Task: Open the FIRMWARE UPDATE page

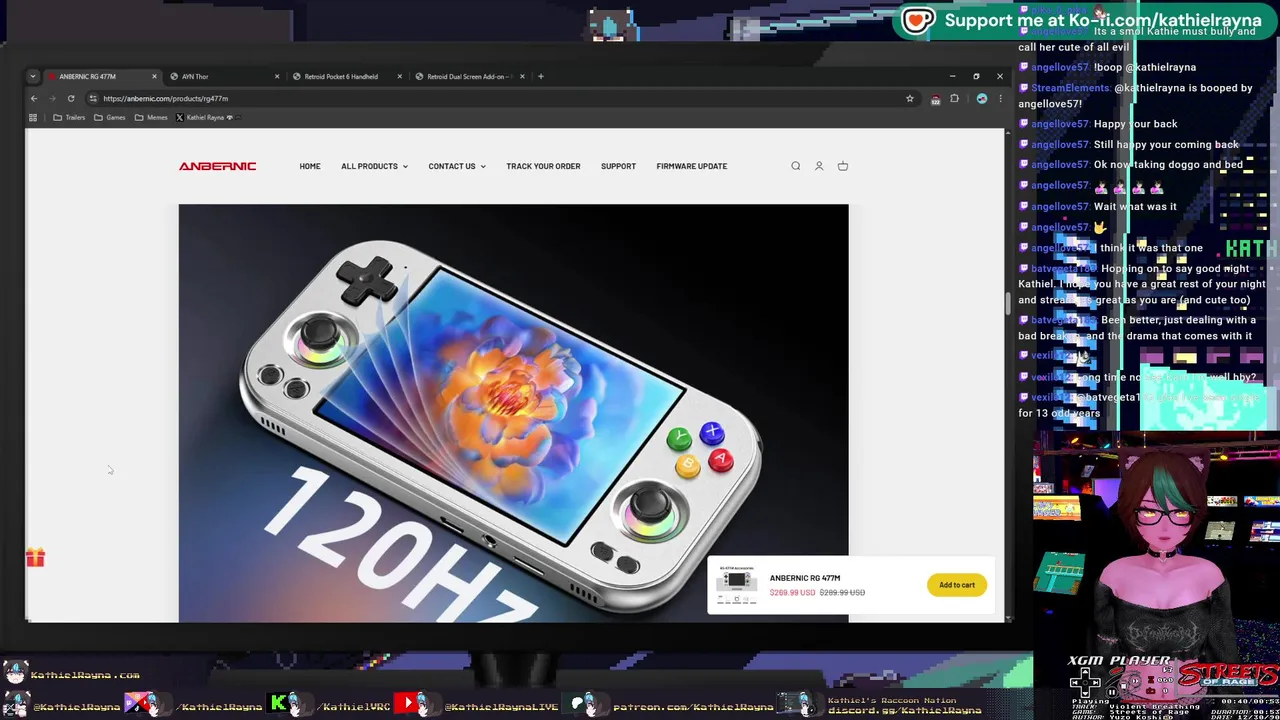Action: pos(692,166)
